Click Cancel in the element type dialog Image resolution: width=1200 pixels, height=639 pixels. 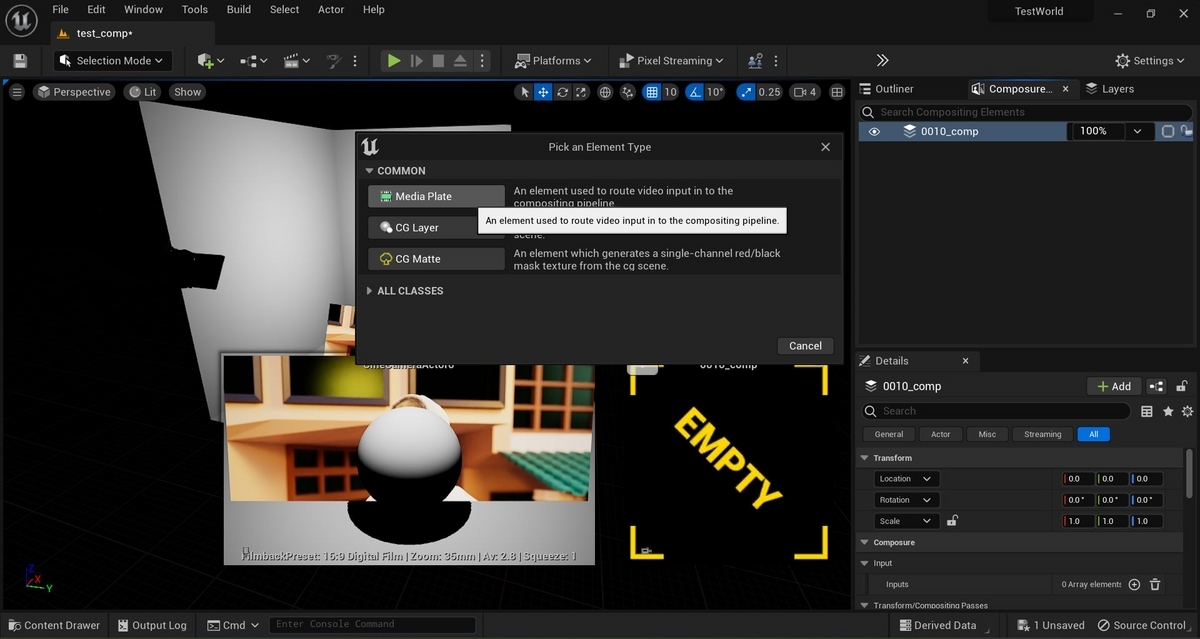[x=805, y=346]
